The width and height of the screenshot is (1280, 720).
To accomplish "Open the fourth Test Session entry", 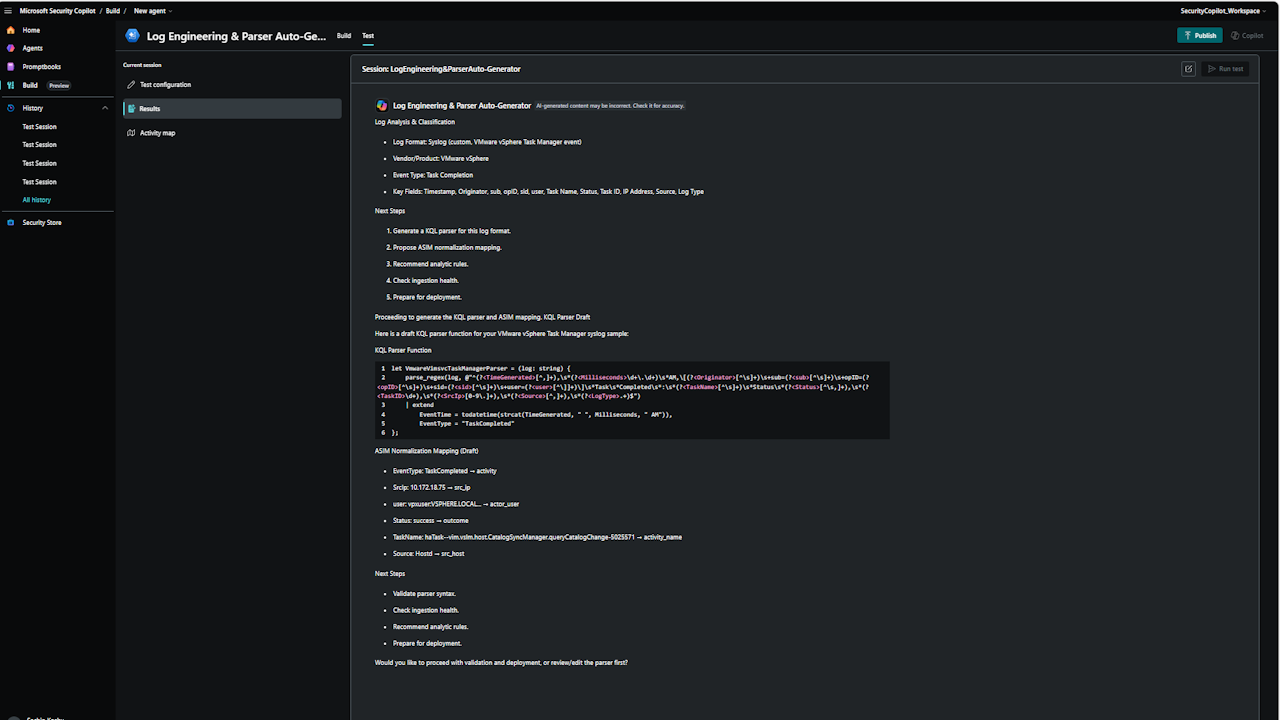I will tap(40, 182).
